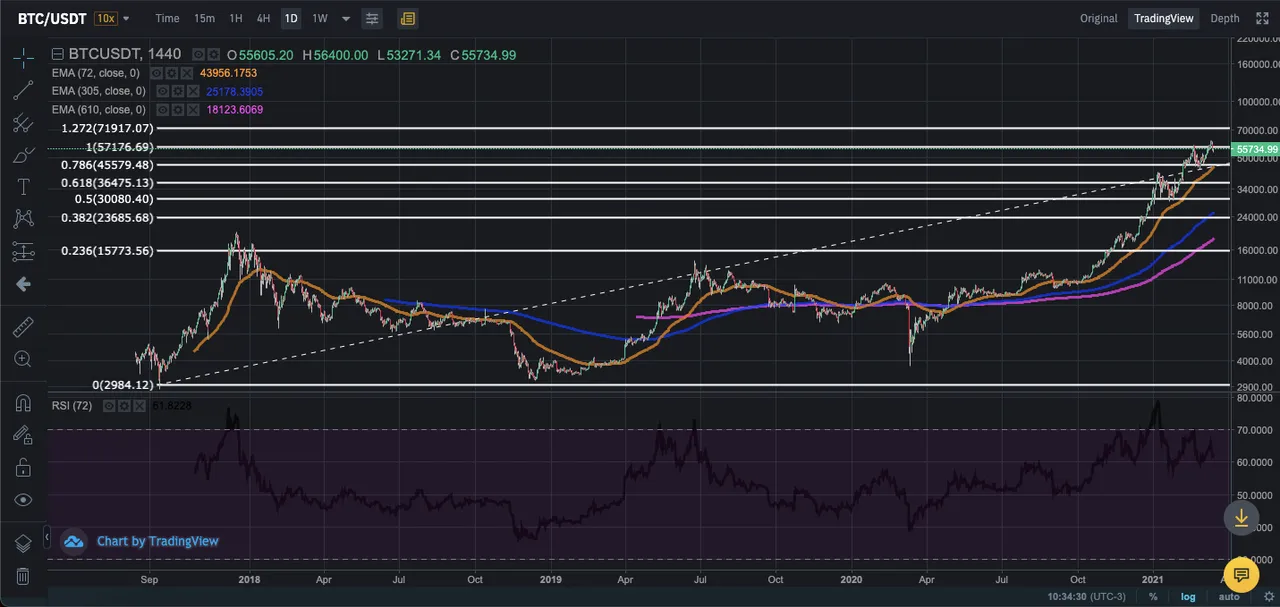Expand more time intervals dropdown
Screen dimensions: 1280x607
click(346, 19)
